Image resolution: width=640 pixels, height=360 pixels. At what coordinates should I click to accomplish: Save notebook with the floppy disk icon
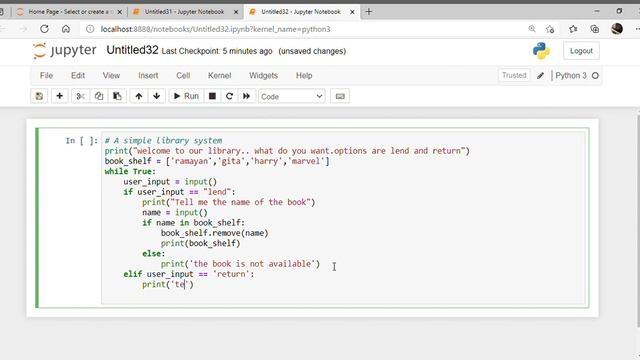click(x=39, y=96)
